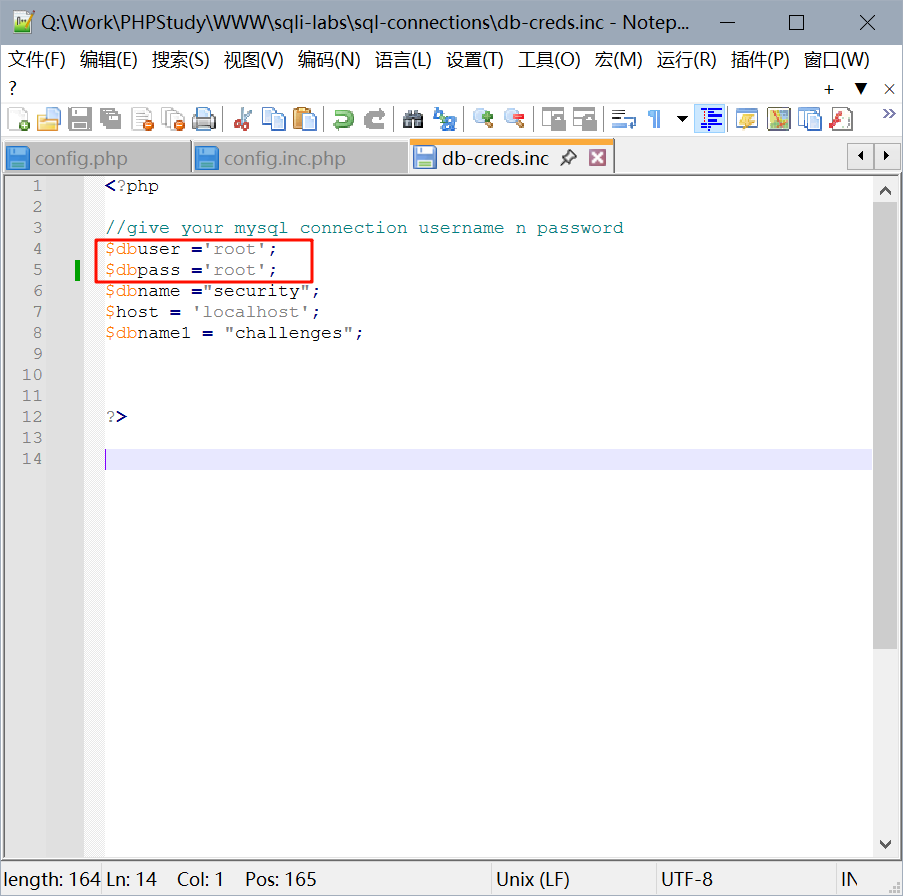Open the black triangle tab list dropdown

click(x=860, y=89)
